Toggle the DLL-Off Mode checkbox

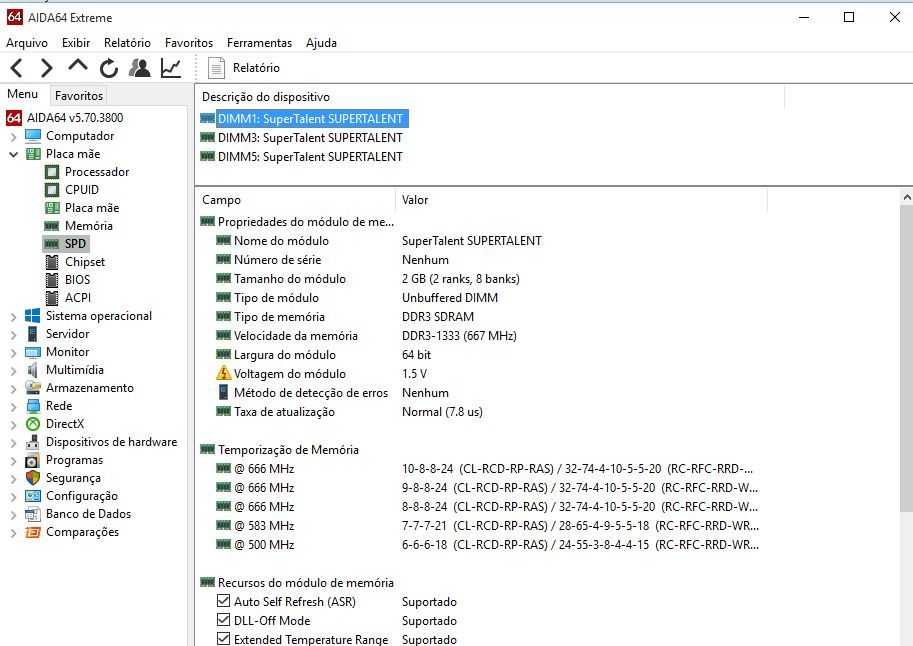(x=223, y=620)
